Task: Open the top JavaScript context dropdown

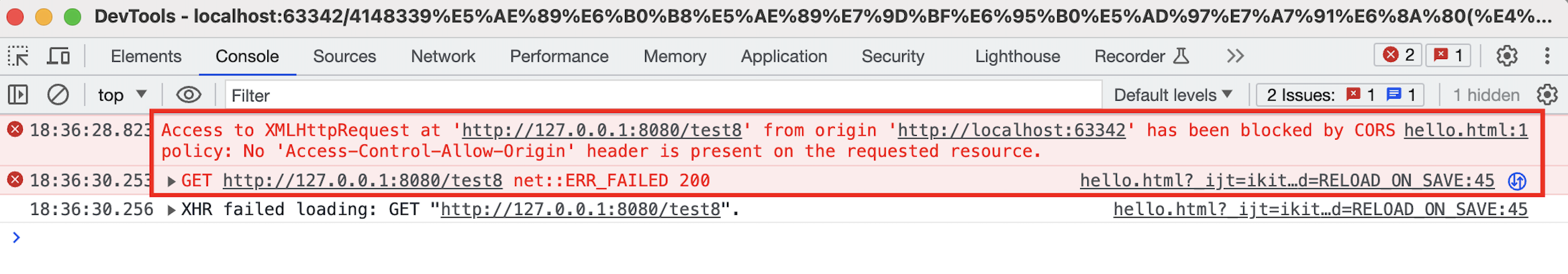Action: [122, 95]
